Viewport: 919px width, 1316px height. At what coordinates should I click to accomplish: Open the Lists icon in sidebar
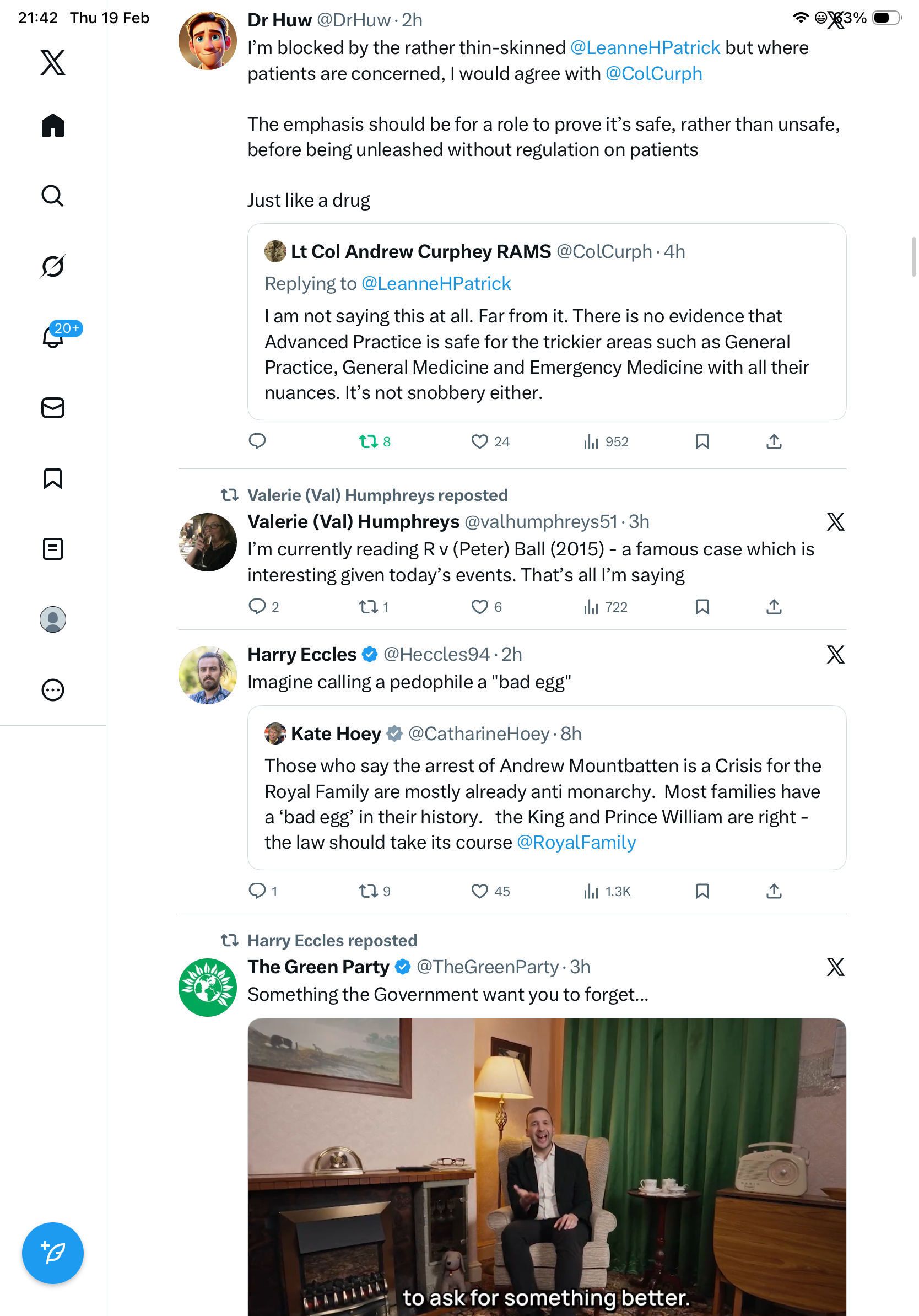[x=53, y=548]
